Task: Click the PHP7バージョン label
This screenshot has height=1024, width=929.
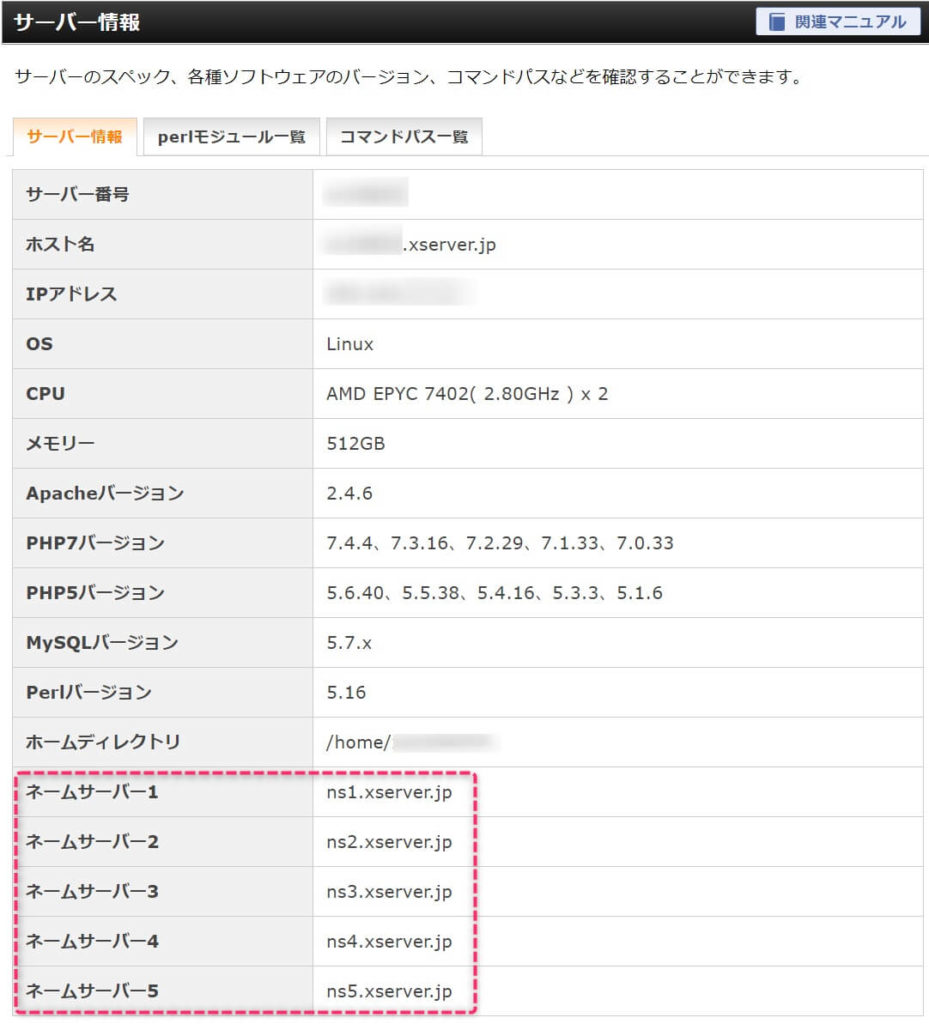Action: point(95,543)
